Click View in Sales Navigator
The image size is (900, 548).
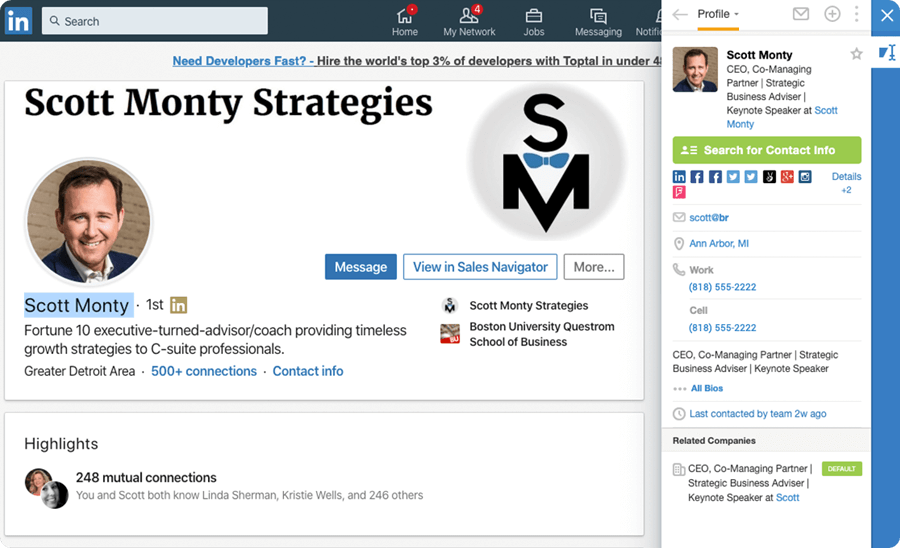tap(480, 267)
